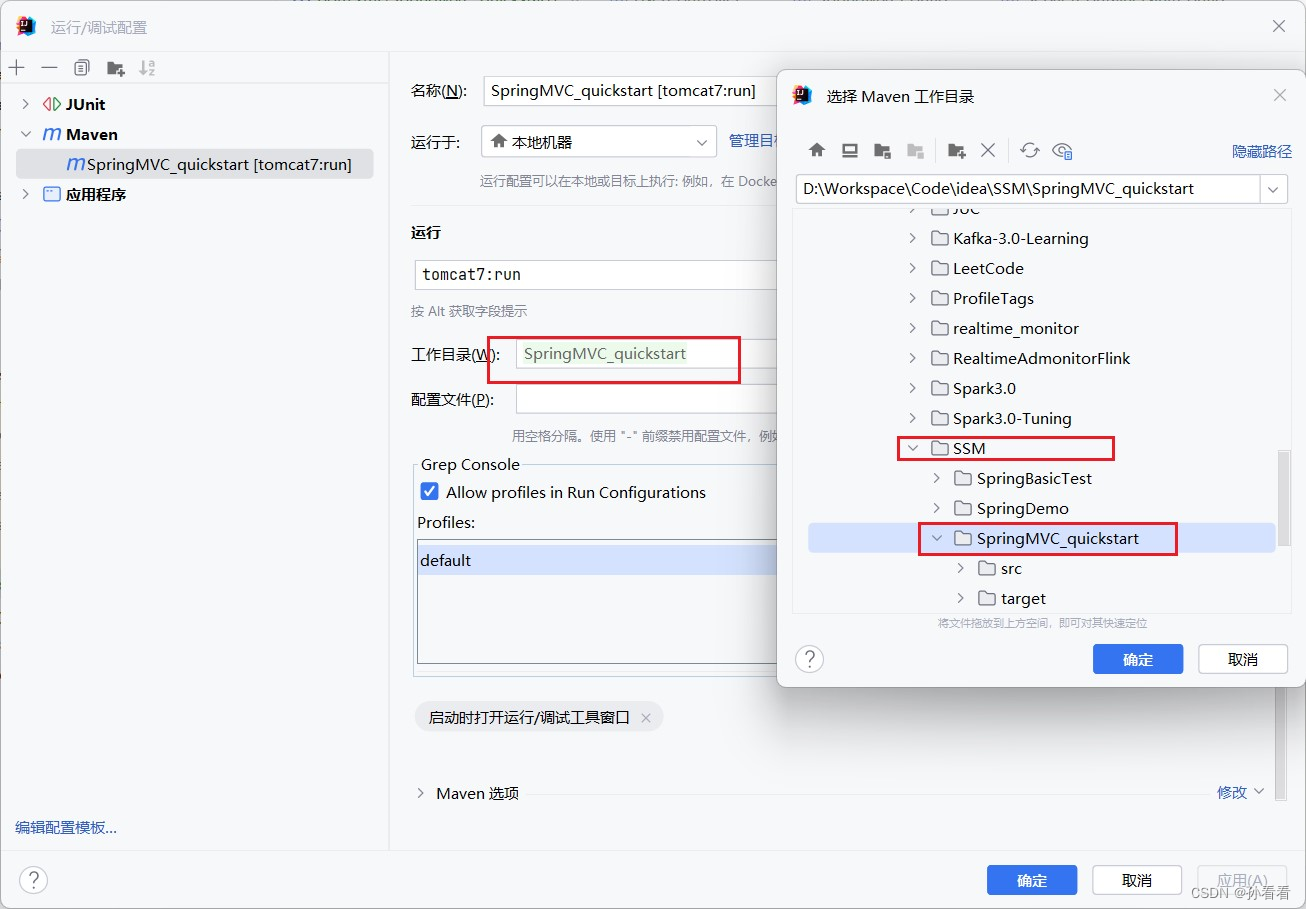Select SpringMVC_quickstart [tomcat7:run] configuration
The image size is (1306, 909).
(x=195, y=164)
